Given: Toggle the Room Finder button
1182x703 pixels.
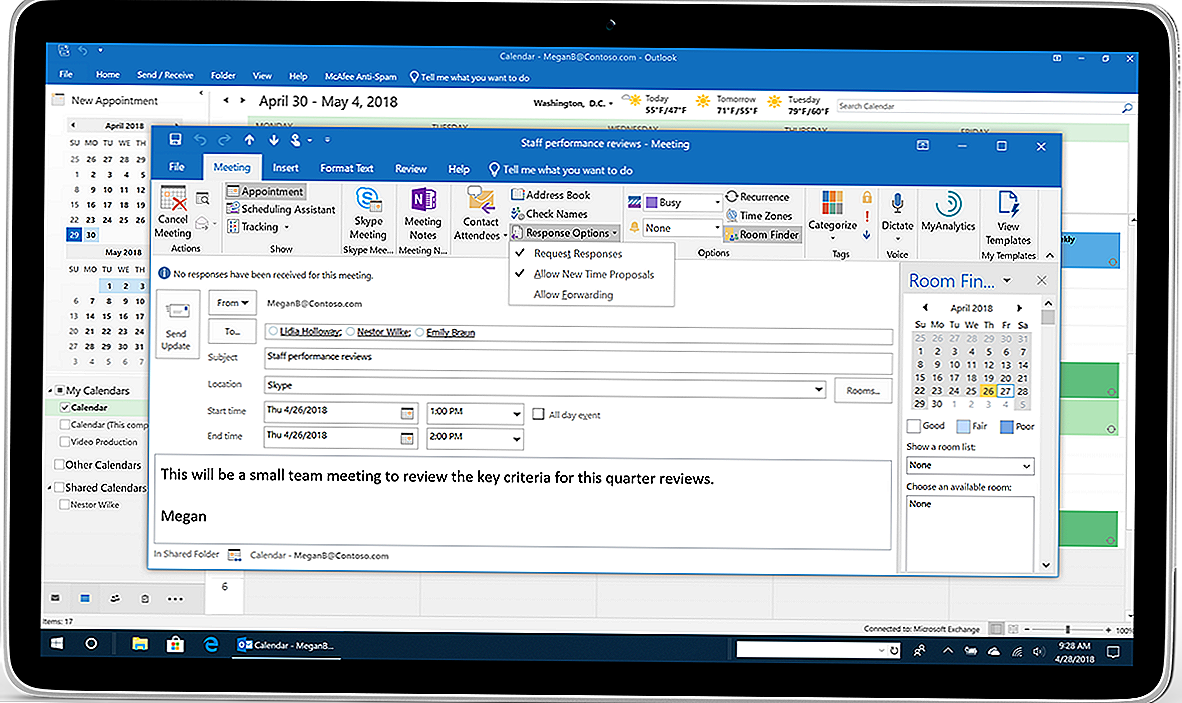Looking at the screenshot, I should coord(761,234).
